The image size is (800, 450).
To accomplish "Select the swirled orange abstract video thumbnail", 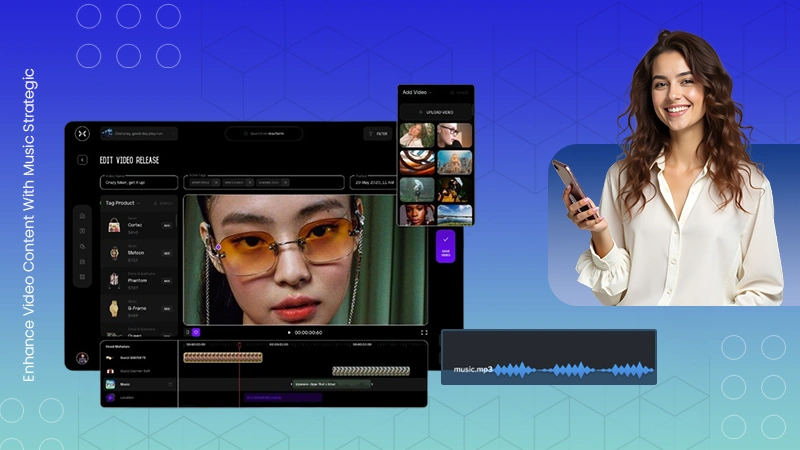I will tap(417, 162).
